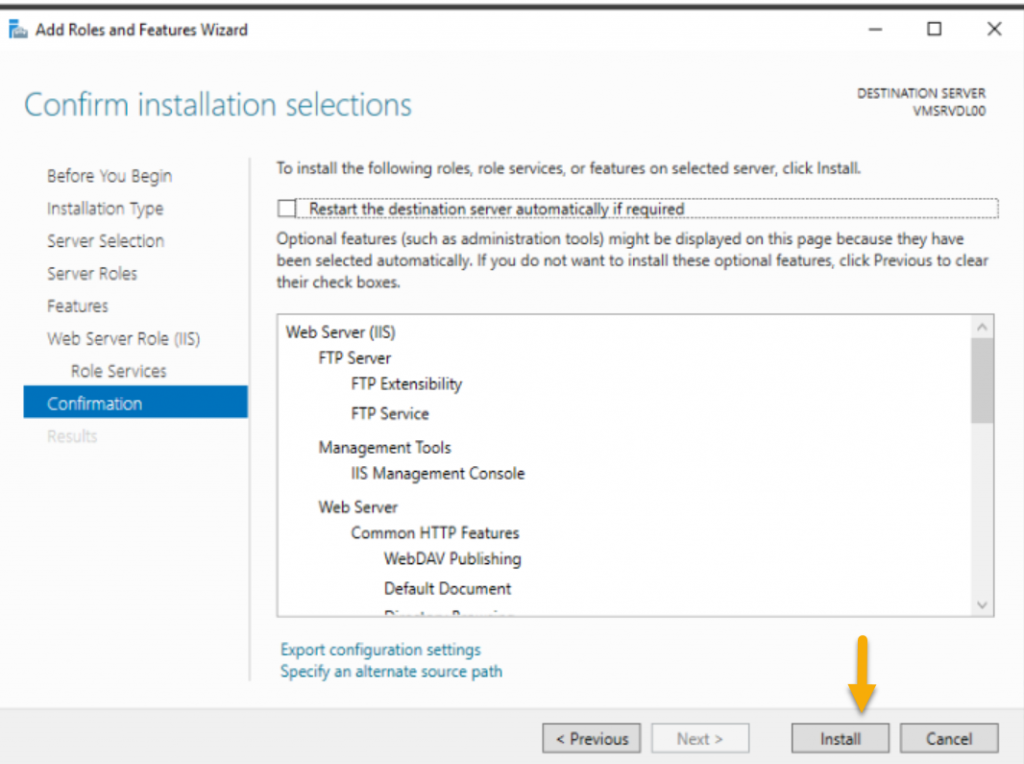Select the Before You Begin step
Image resolution: width=1024 pixels, height=764 pixels.
109,175
